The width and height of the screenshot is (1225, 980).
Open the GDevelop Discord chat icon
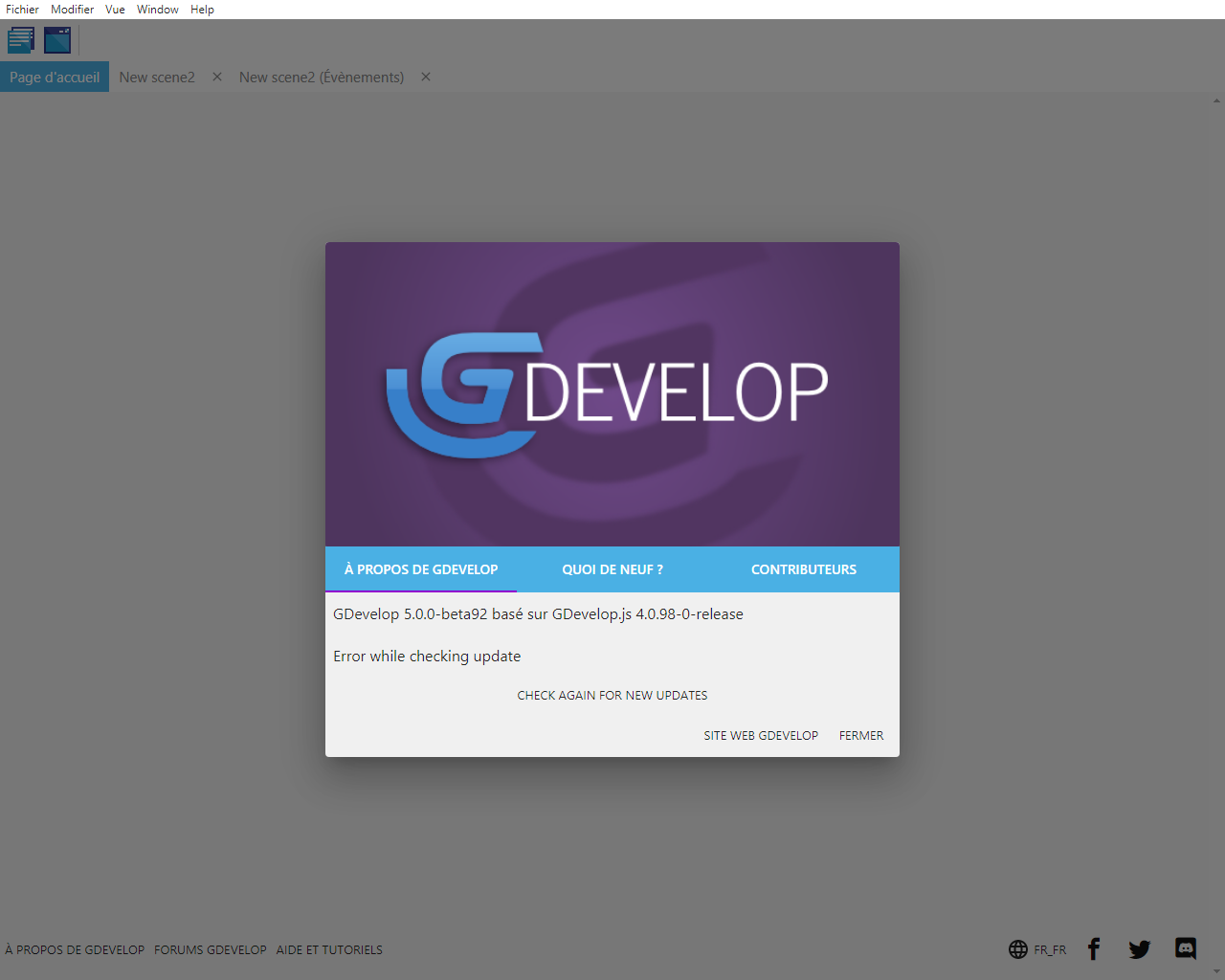coord(1186,948)
